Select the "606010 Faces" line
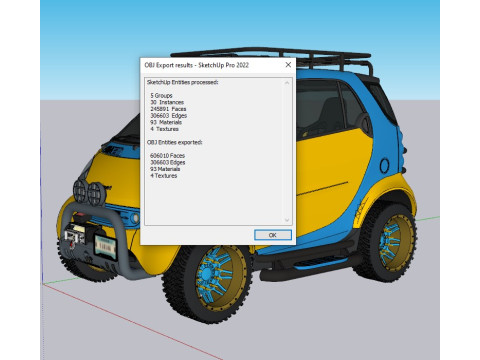The height and width of the screenshot is (360, 480). tap(167, 156)
